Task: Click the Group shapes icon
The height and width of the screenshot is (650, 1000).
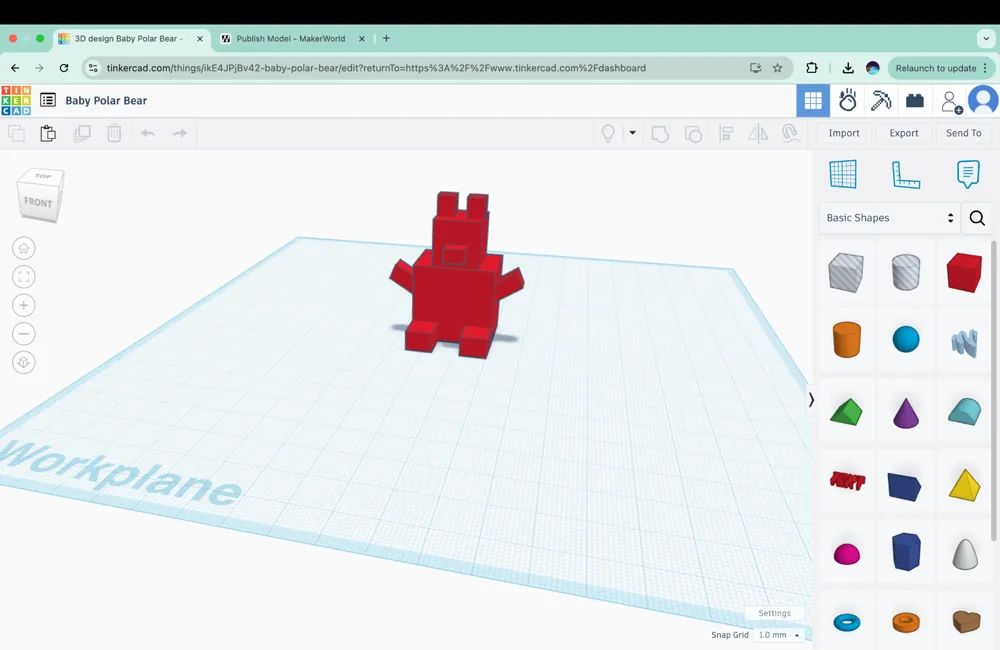Action: 660,134
